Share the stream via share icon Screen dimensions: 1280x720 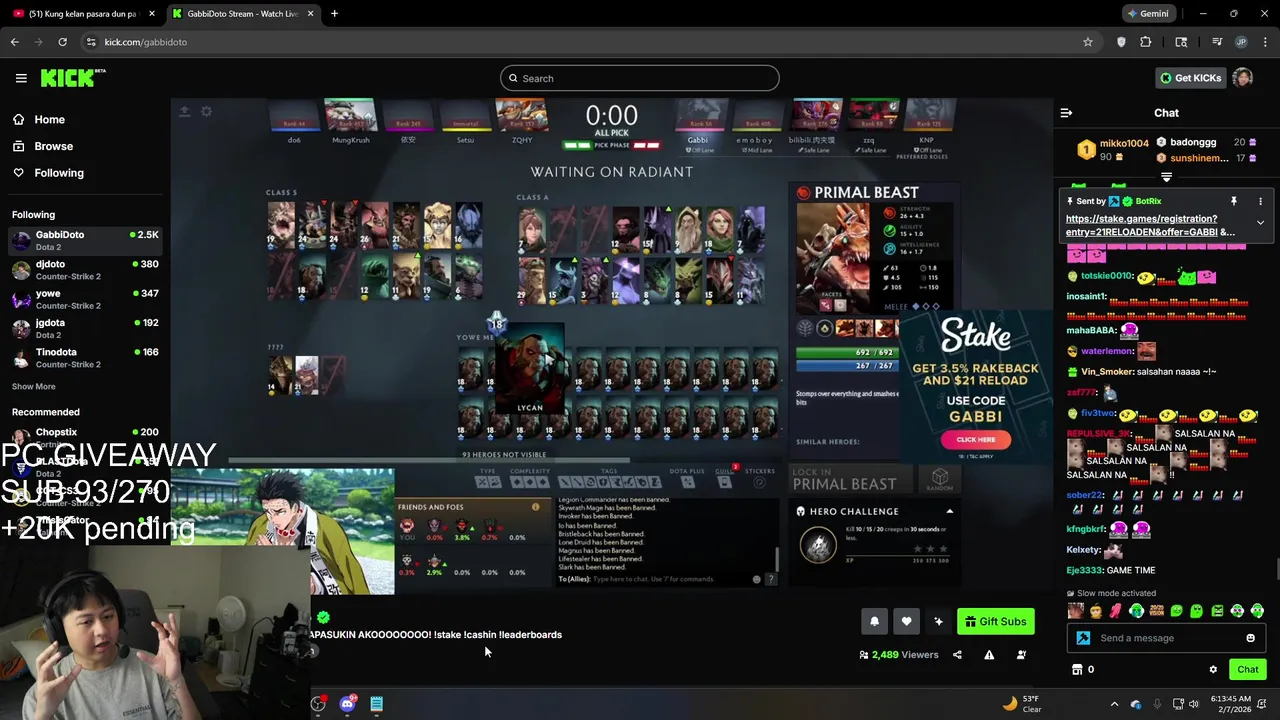pyautogui.click(x=957, y=655)
